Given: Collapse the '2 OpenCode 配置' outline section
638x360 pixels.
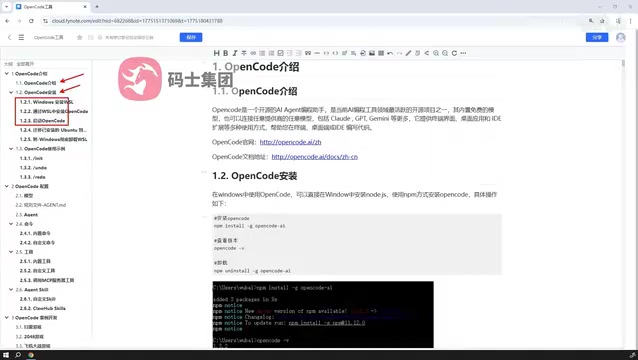Looking at the screenshot, I should [x=7, y=186].
